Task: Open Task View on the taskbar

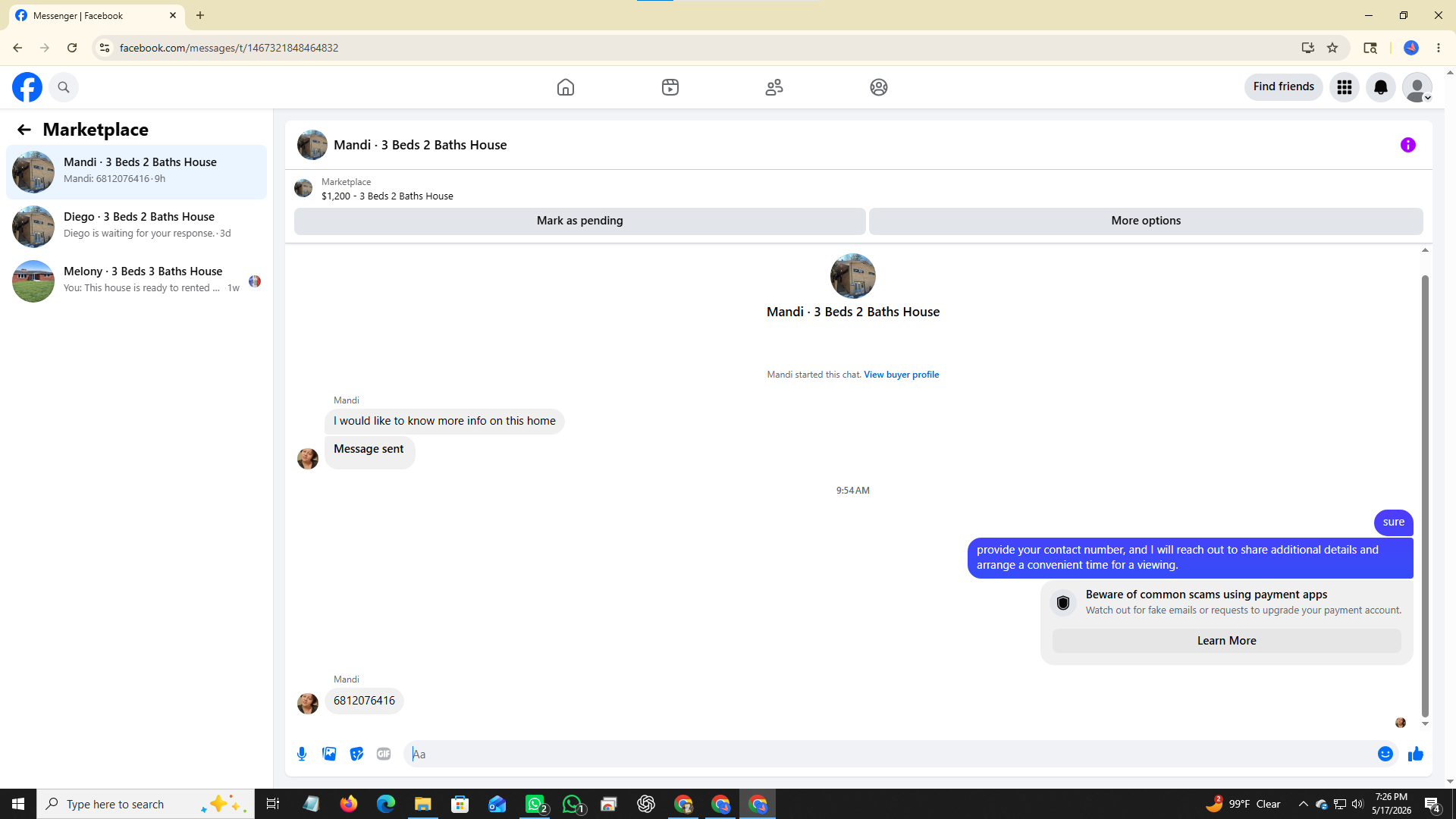Action: tap(273, 804)
